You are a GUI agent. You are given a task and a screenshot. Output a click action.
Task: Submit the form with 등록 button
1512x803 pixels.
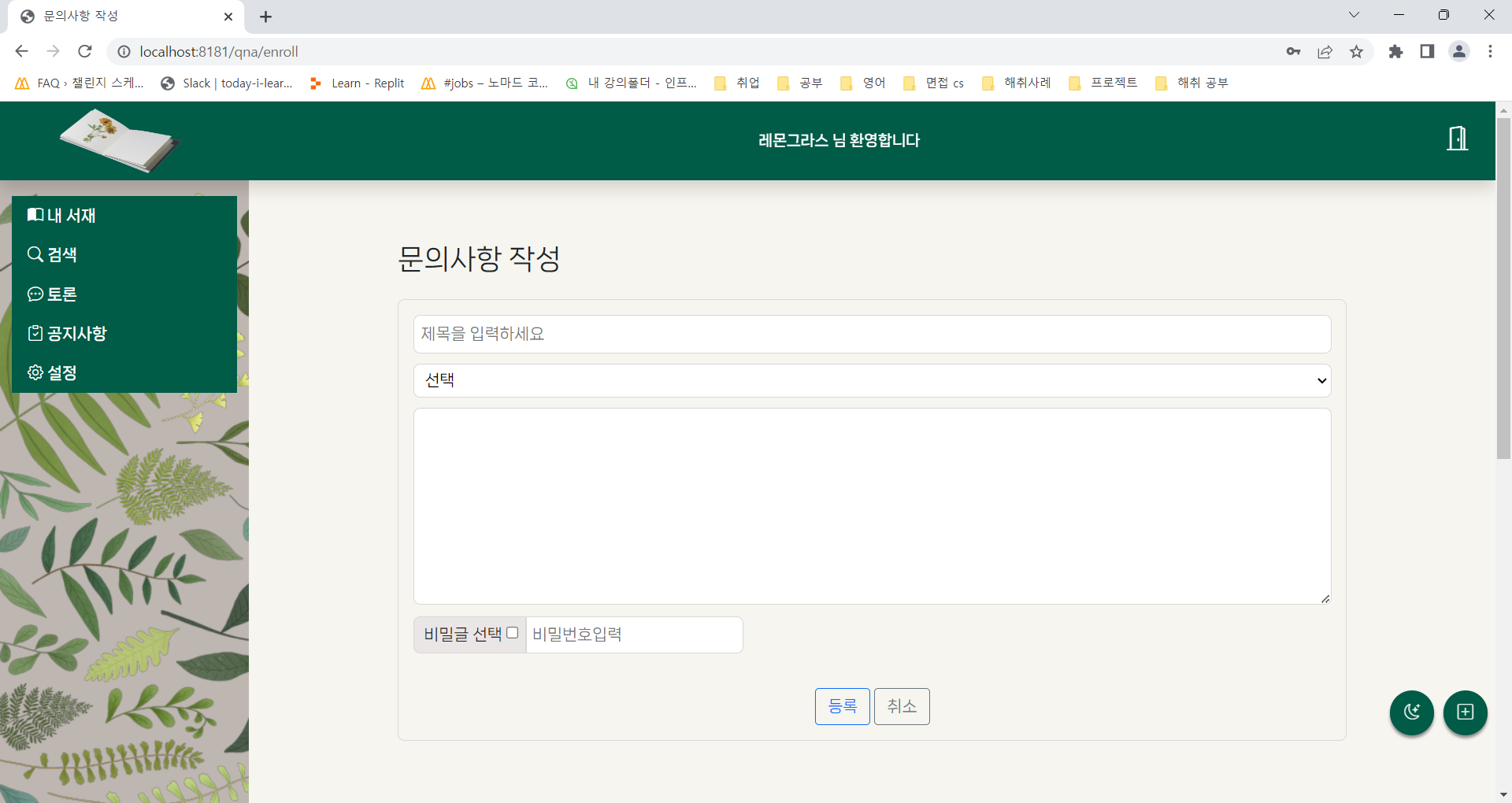click(x=842, y=706)
